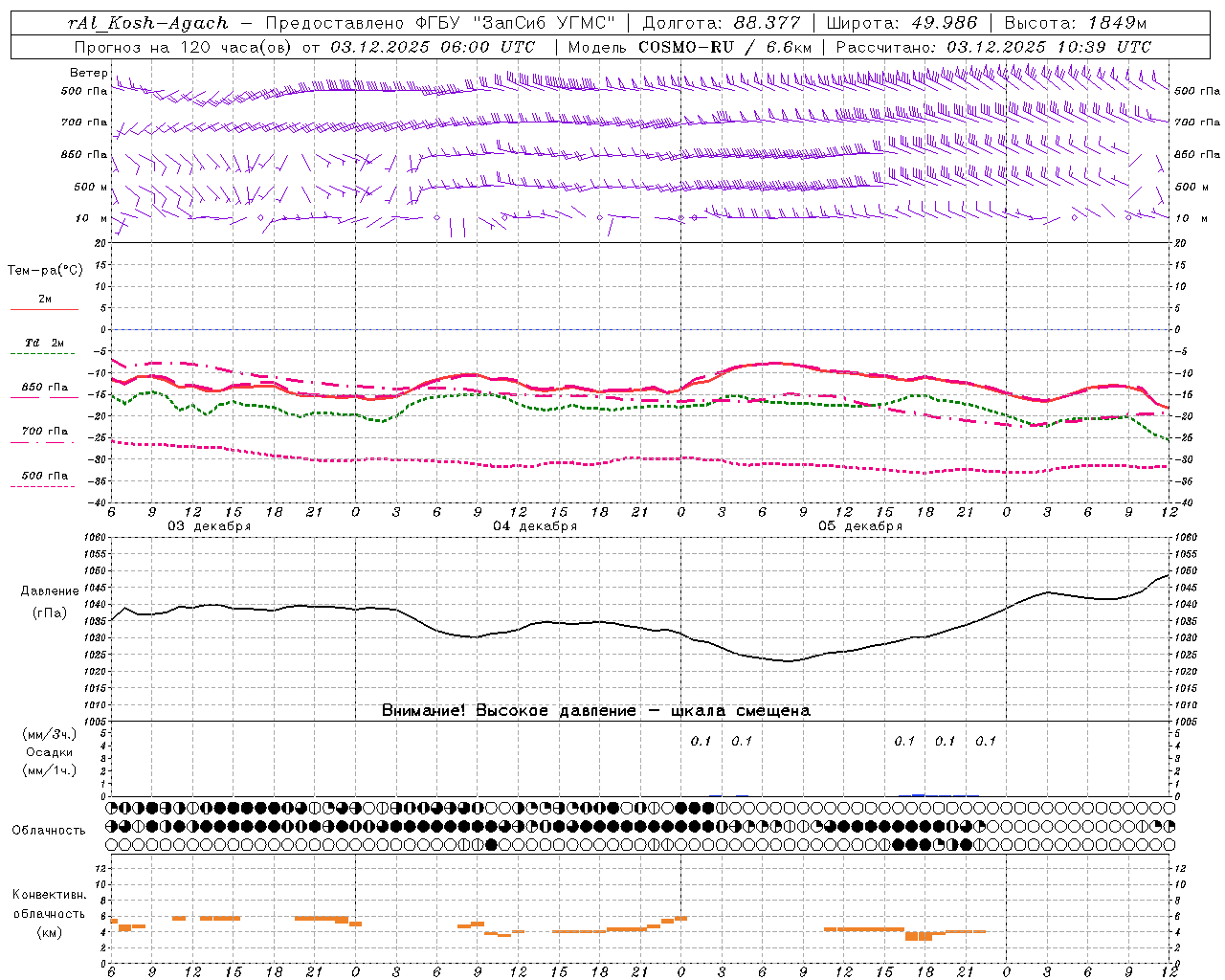Click the (мм/1ч.) precipitation unit label
The image size is (1225, 980).
coord(50,770)
